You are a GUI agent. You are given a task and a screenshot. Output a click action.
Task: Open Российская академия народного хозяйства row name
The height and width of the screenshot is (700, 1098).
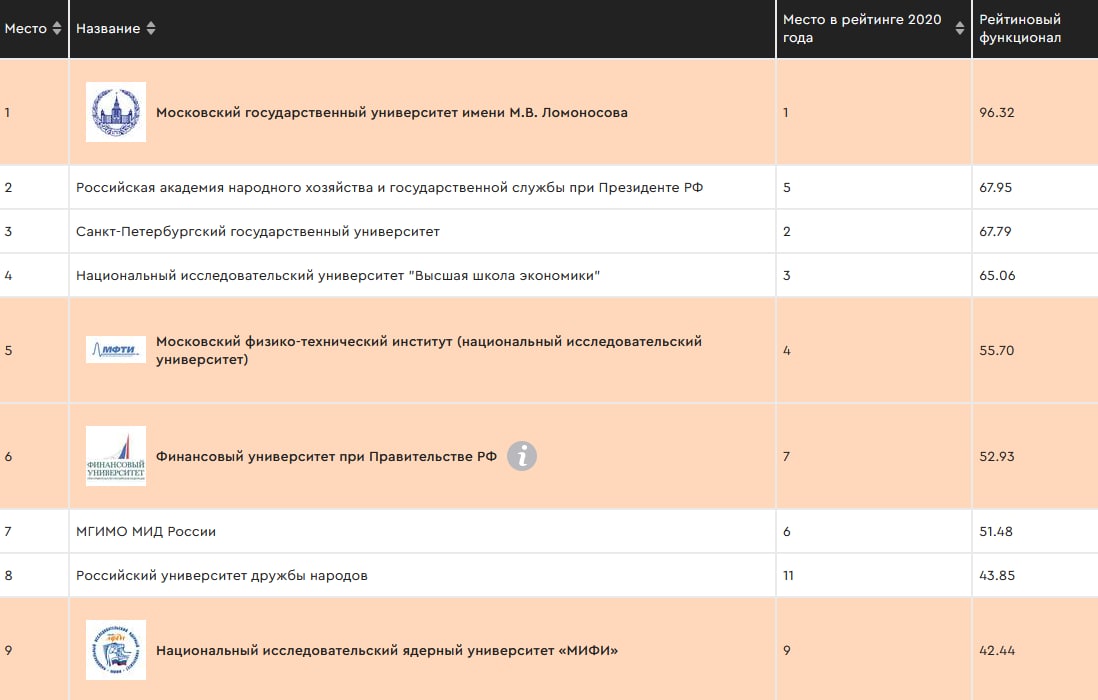tap(389, 188)
